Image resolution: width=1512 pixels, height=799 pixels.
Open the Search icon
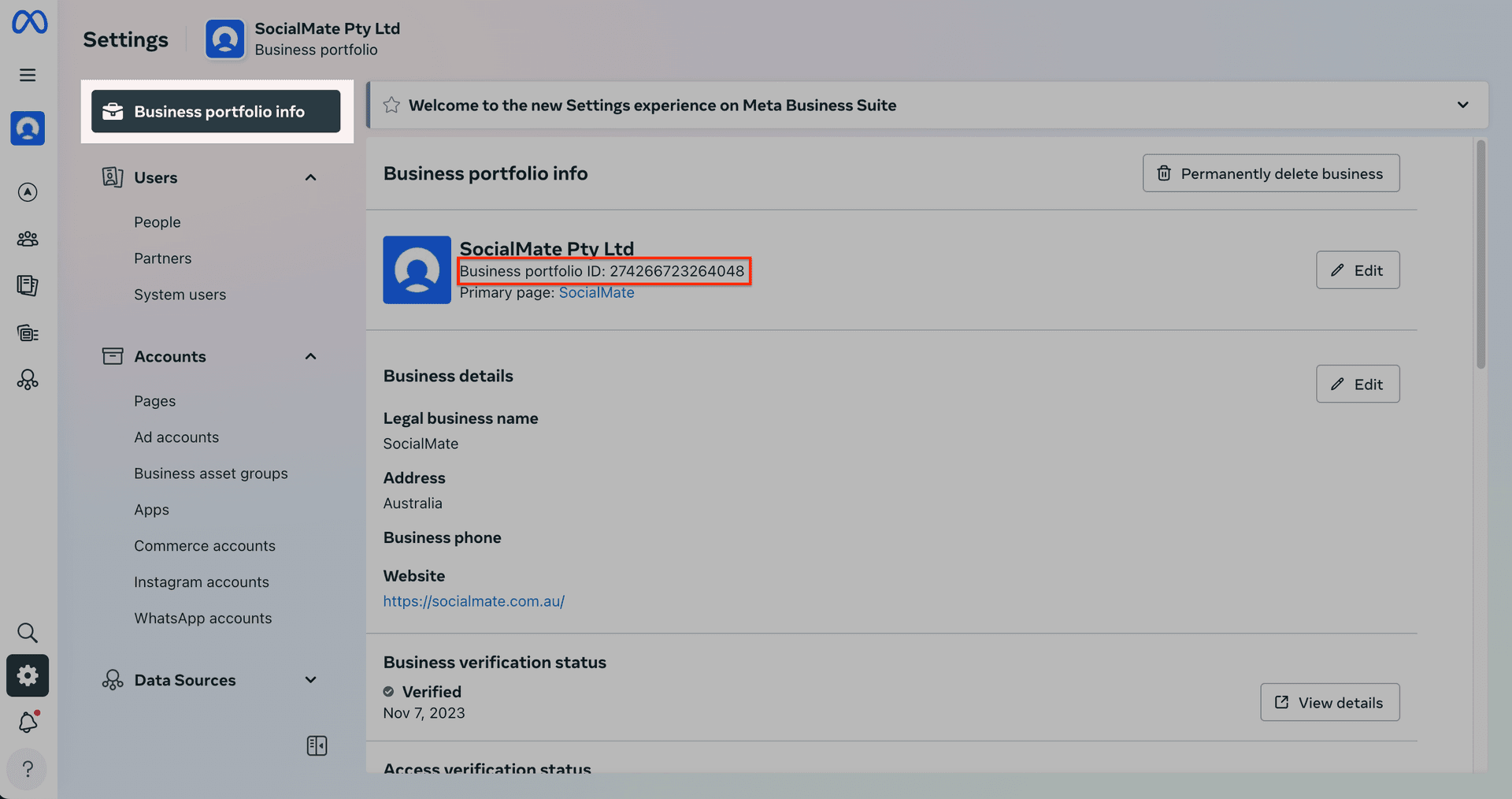(28, 632)
